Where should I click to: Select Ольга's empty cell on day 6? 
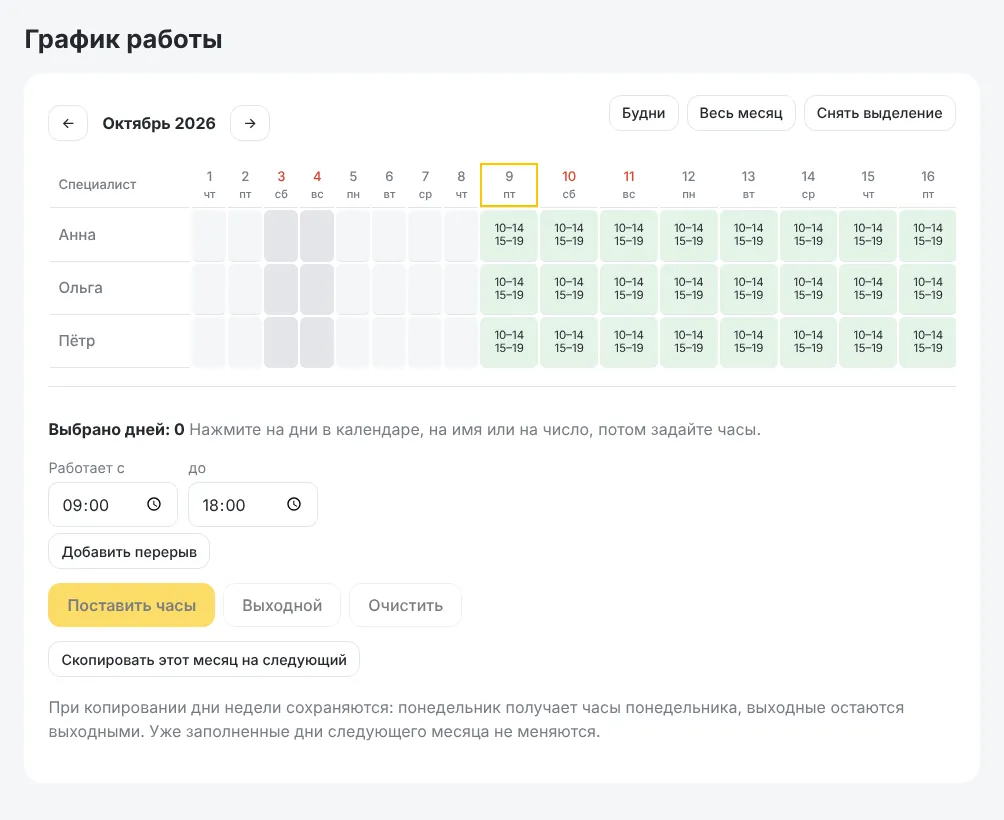click(389, 288)
